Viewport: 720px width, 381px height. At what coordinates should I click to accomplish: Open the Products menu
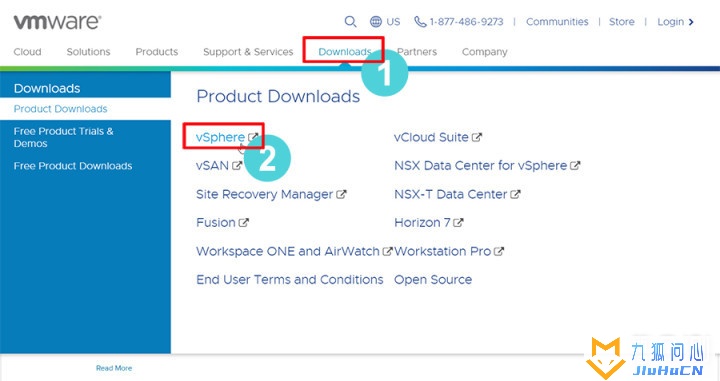[157, 52]
